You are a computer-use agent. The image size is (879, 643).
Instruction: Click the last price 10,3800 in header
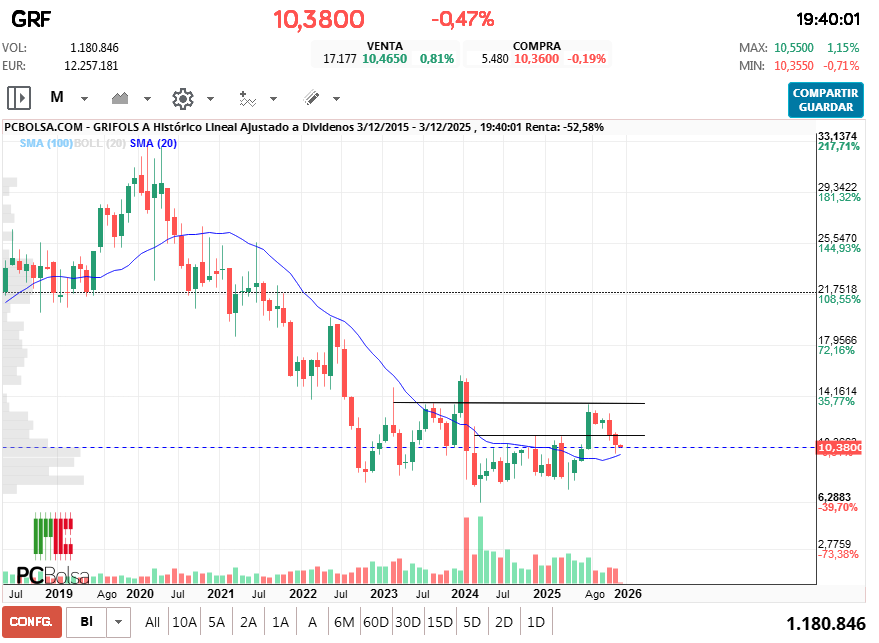click(x=319, y=20)
